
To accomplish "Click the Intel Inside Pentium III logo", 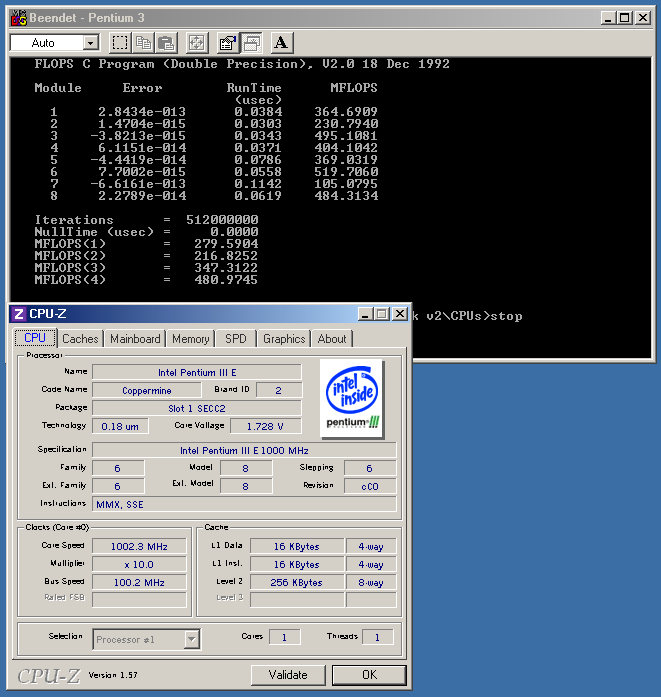I will pyautogui.click(x=352, y=399).
